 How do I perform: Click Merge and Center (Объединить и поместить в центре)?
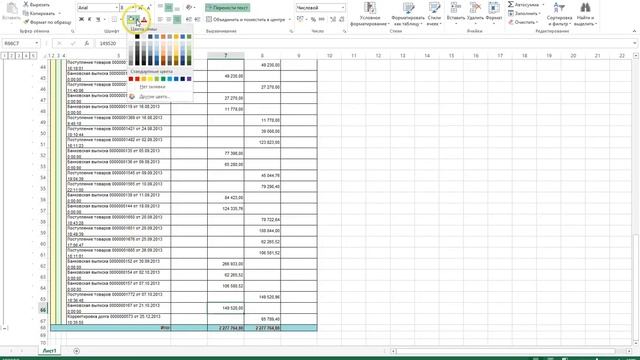pyautogui.click(x=245, y=19)
